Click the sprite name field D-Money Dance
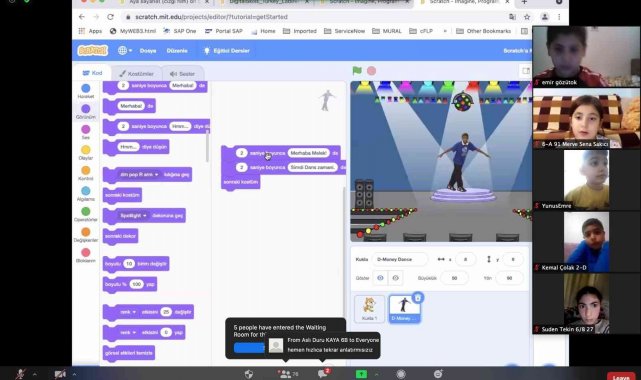This screenshot has height=380, width=641. pos(399,259)
